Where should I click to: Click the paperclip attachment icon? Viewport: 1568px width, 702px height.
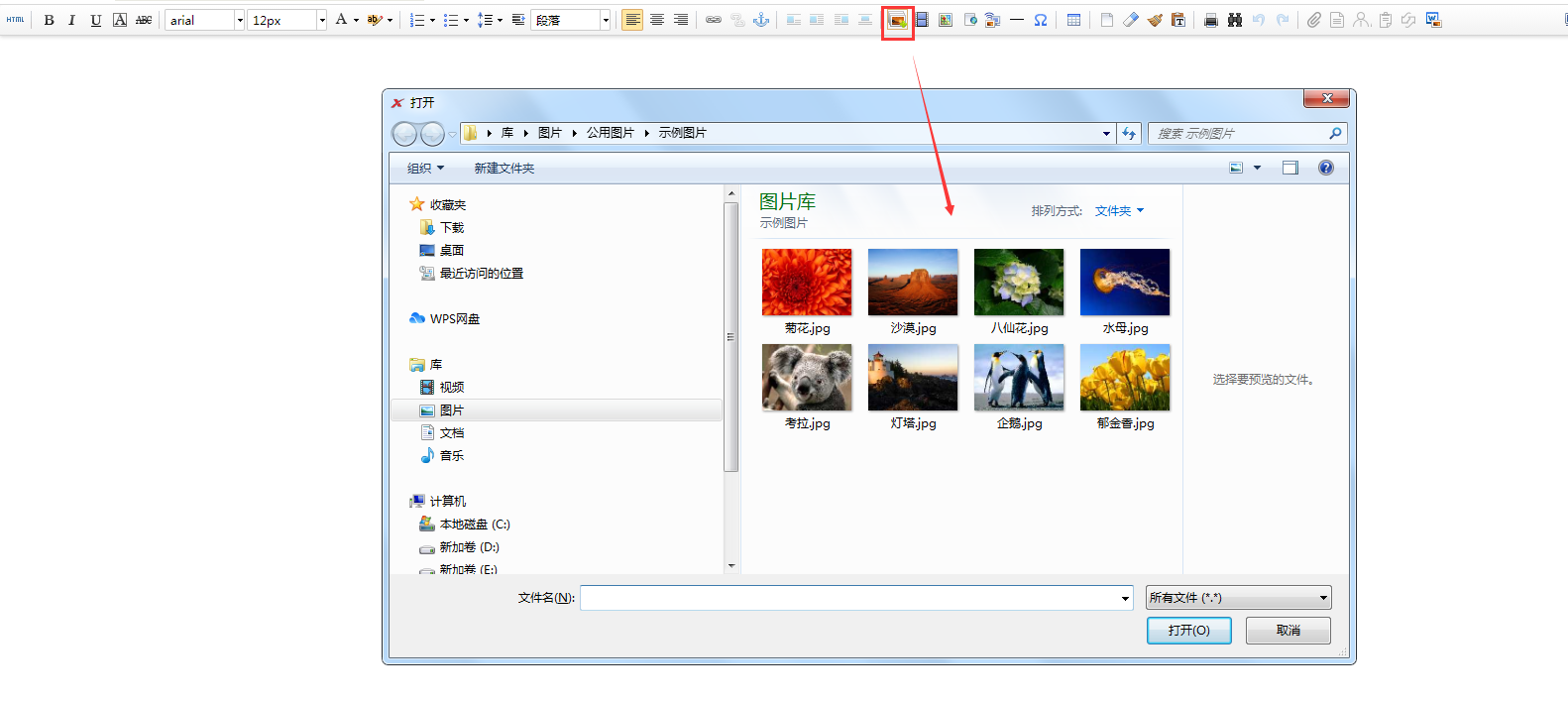pyautogui.click(x=1313, y=20)
